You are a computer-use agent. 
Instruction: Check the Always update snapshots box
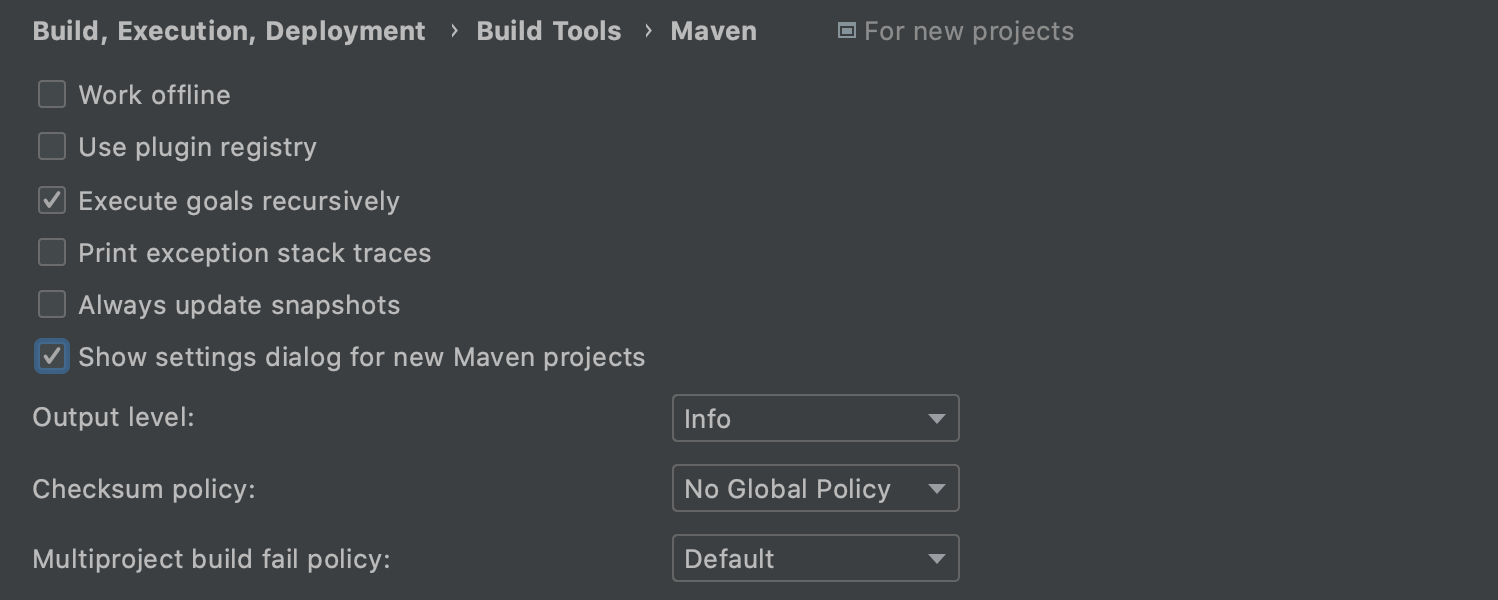[x=52, y=304]
